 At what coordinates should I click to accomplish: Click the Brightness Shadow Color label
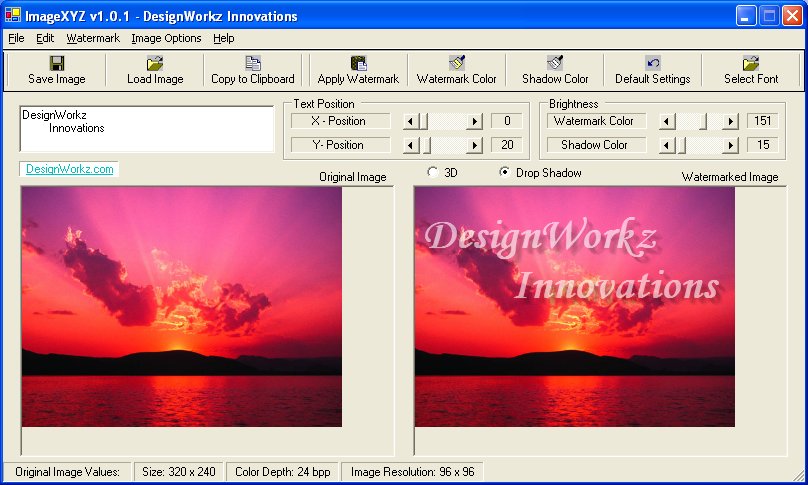[596, 145]
